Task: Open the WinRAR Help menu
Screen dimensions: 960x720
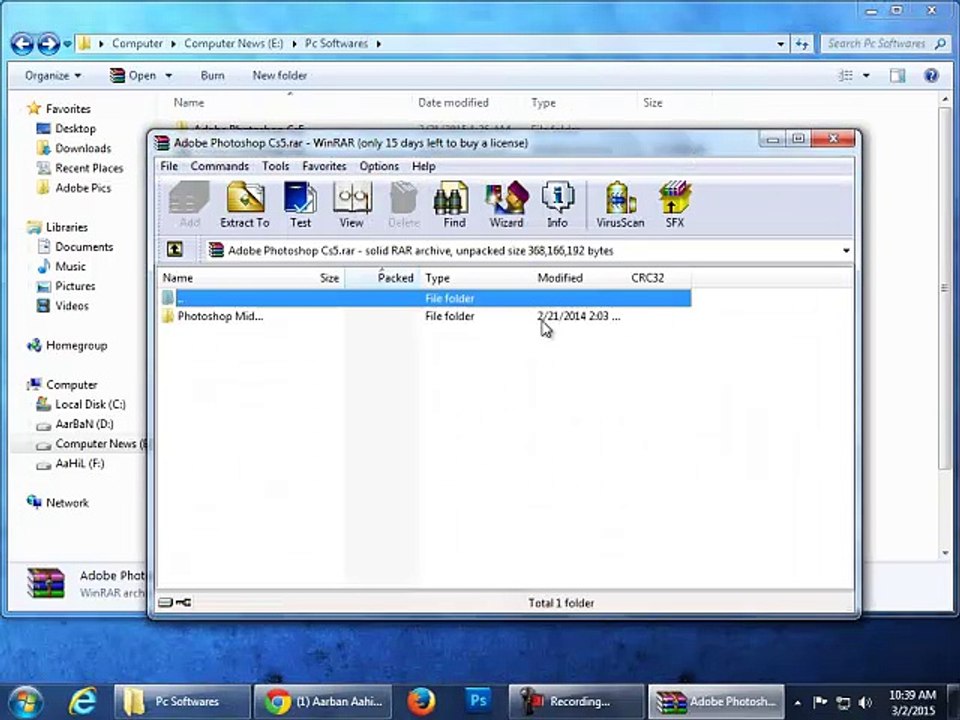Action: pos(424,166)
